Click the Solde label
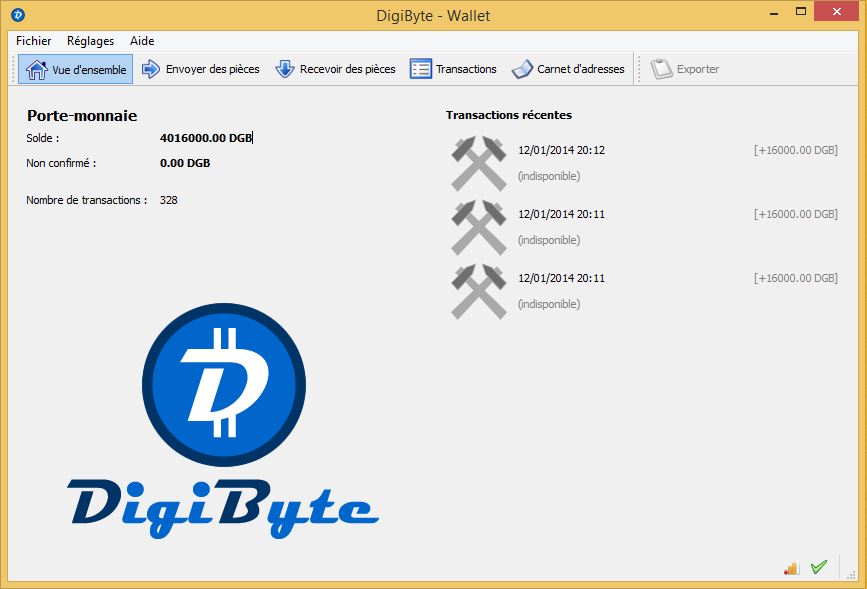Screen dimensions: 867x589 click(43, 138)
